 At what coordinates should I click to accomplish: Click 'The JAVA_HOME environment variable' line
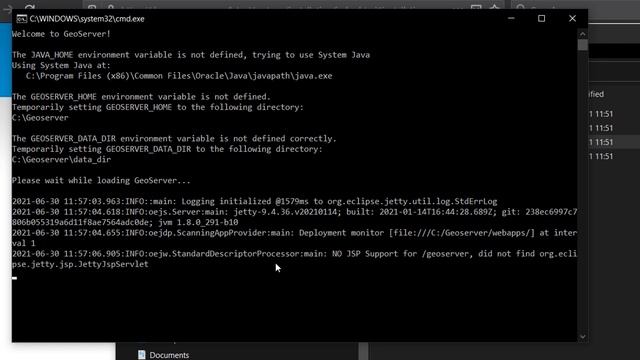click(x=191, y=55)
